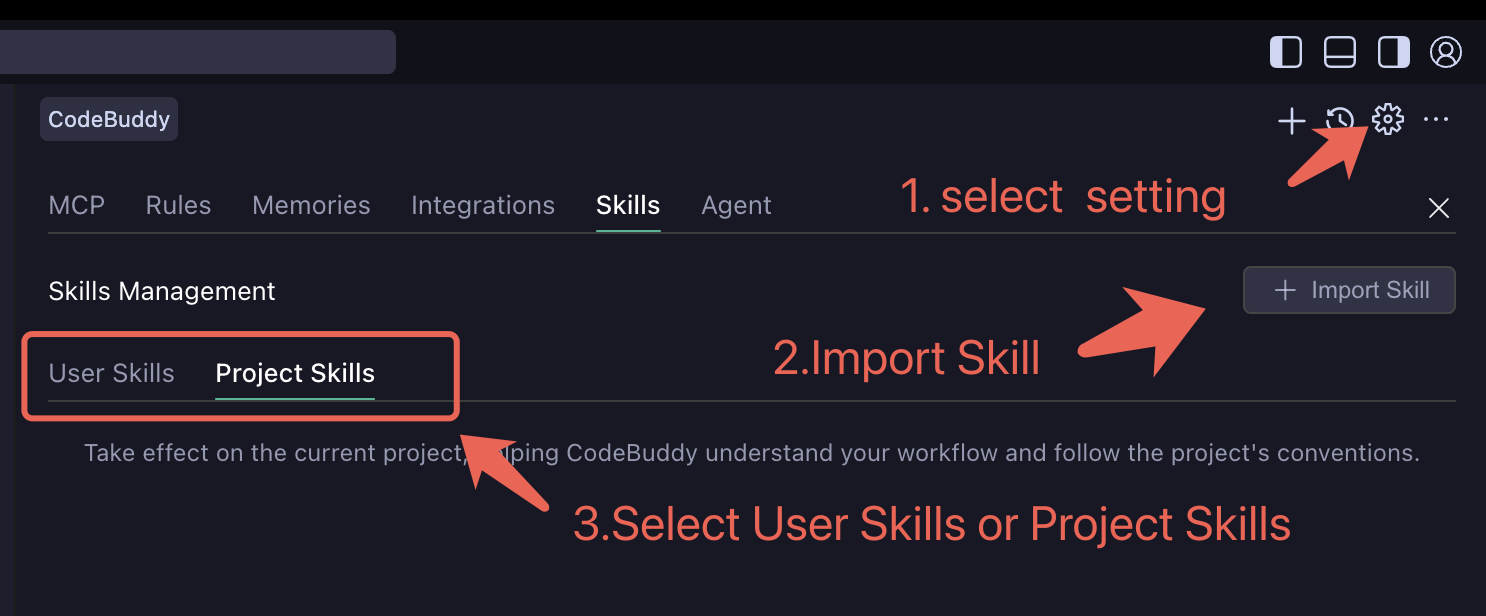
Task: Click the Import Skill button
Action: [x=1349, y=290]
